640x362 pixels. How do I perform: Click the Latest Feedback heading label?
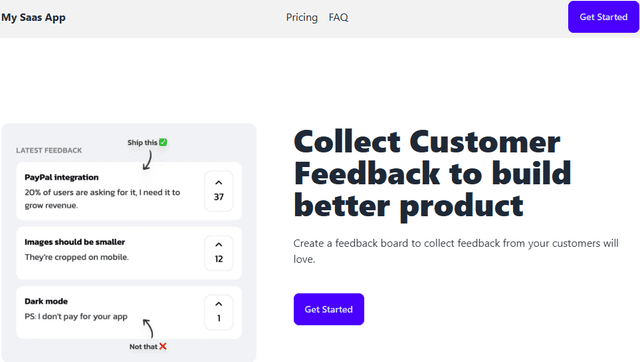[49, 150]
